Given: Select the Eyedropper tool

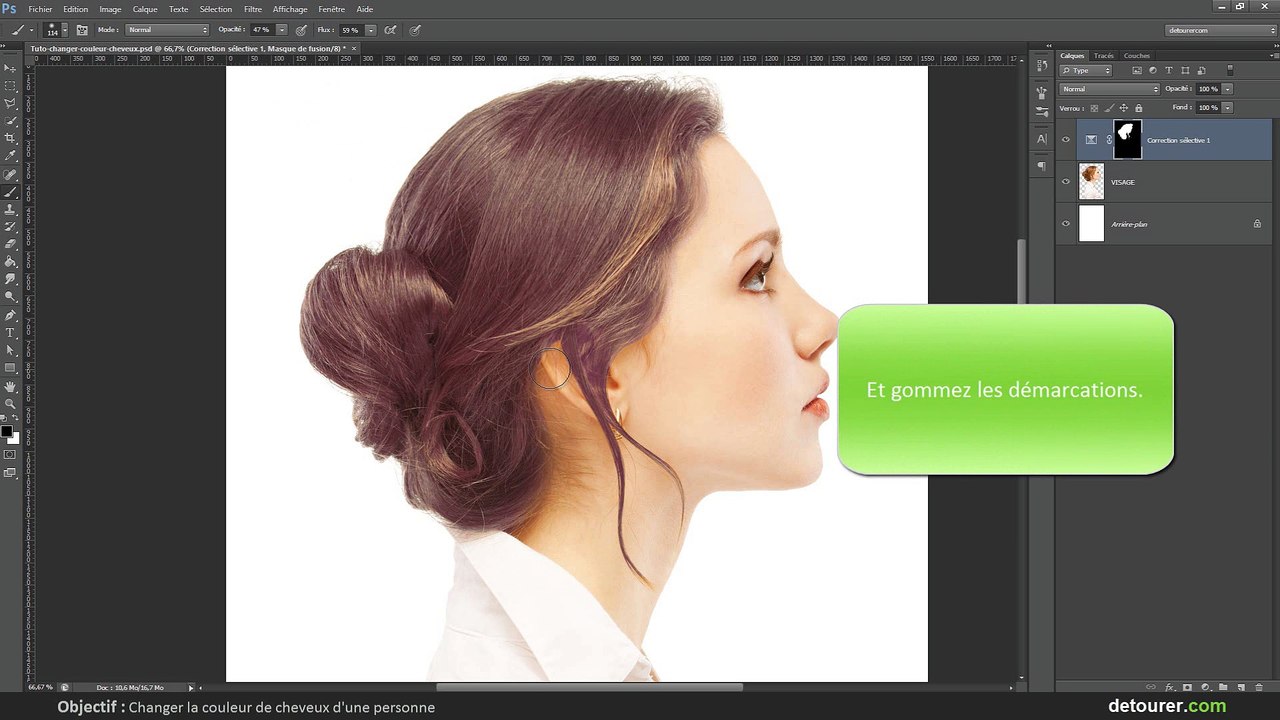Looking at the screenshot, I should [x=11, y=156].
